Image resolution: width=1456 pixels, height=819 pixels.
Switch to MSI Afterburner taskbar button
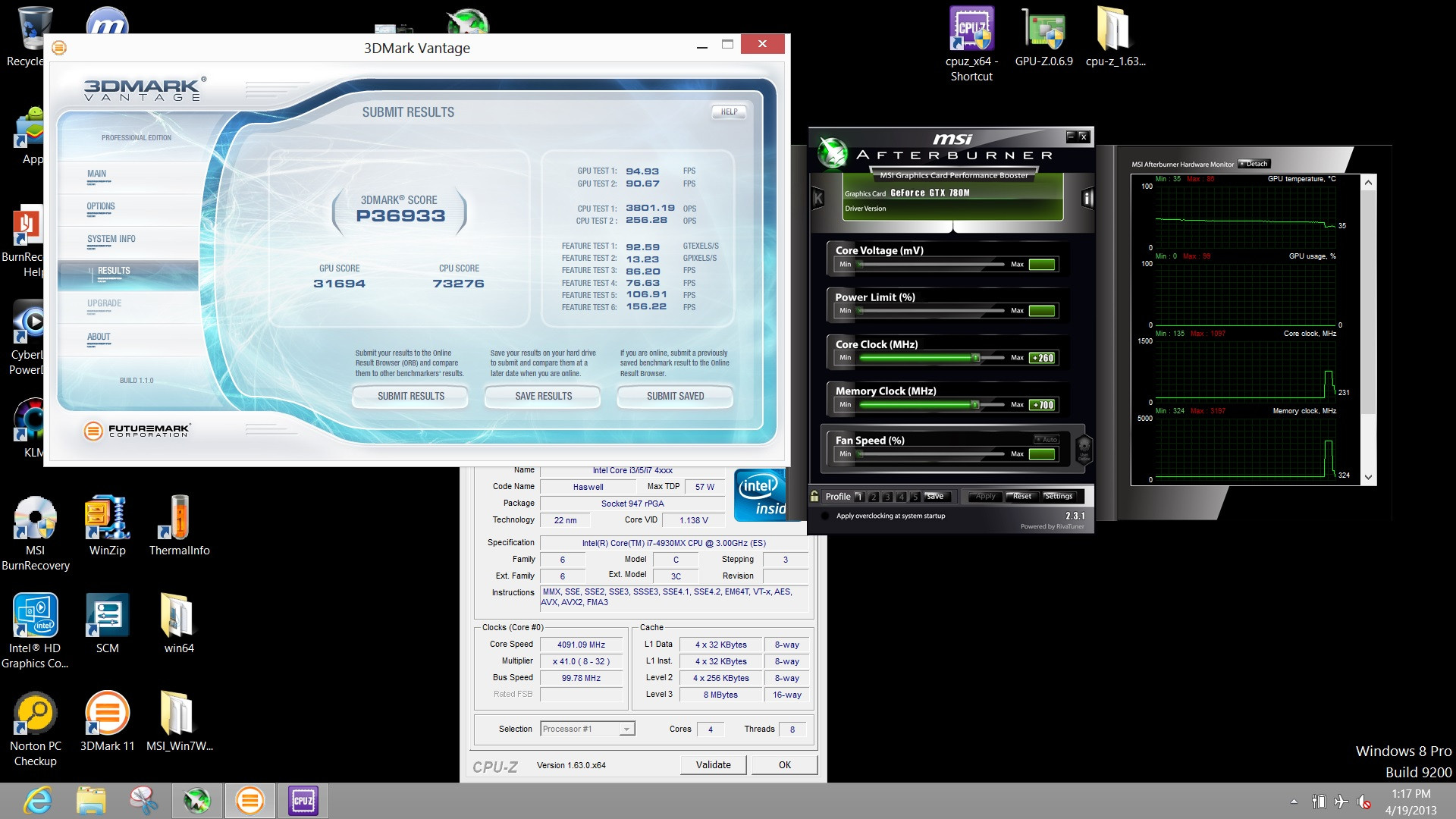[x=196, y=801]
